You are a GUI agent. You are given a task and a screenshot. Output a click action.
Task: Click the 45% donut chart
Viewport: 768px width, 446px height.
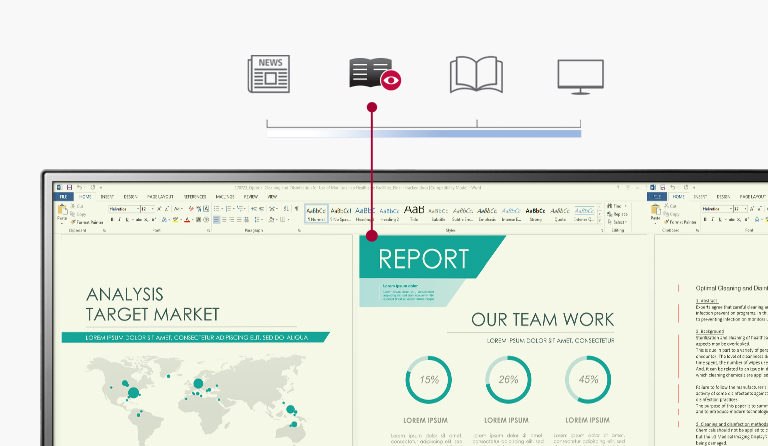(x=588, y=380)
